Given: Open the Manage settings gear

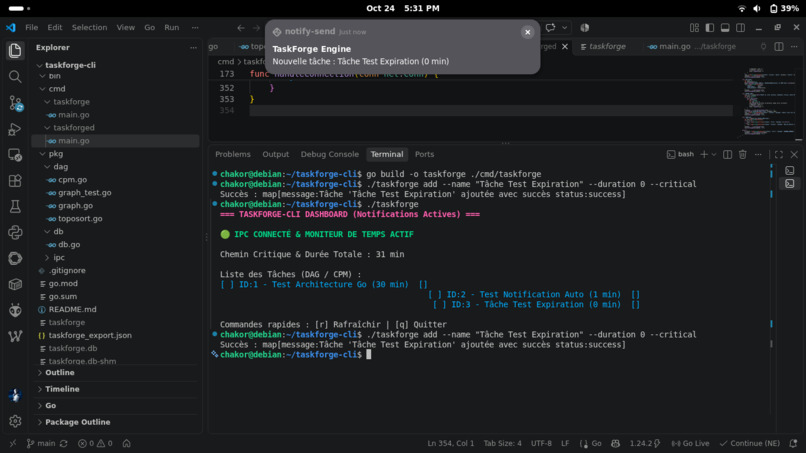Looking at the screenshot, I should (15, 421).
